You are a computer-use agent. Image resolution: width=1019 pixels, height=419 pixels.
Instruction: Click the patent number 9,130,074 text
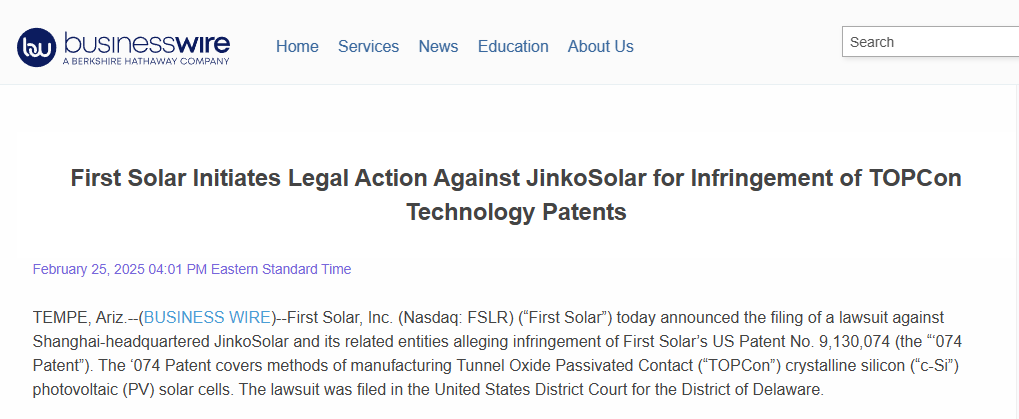tap(828, 342)
